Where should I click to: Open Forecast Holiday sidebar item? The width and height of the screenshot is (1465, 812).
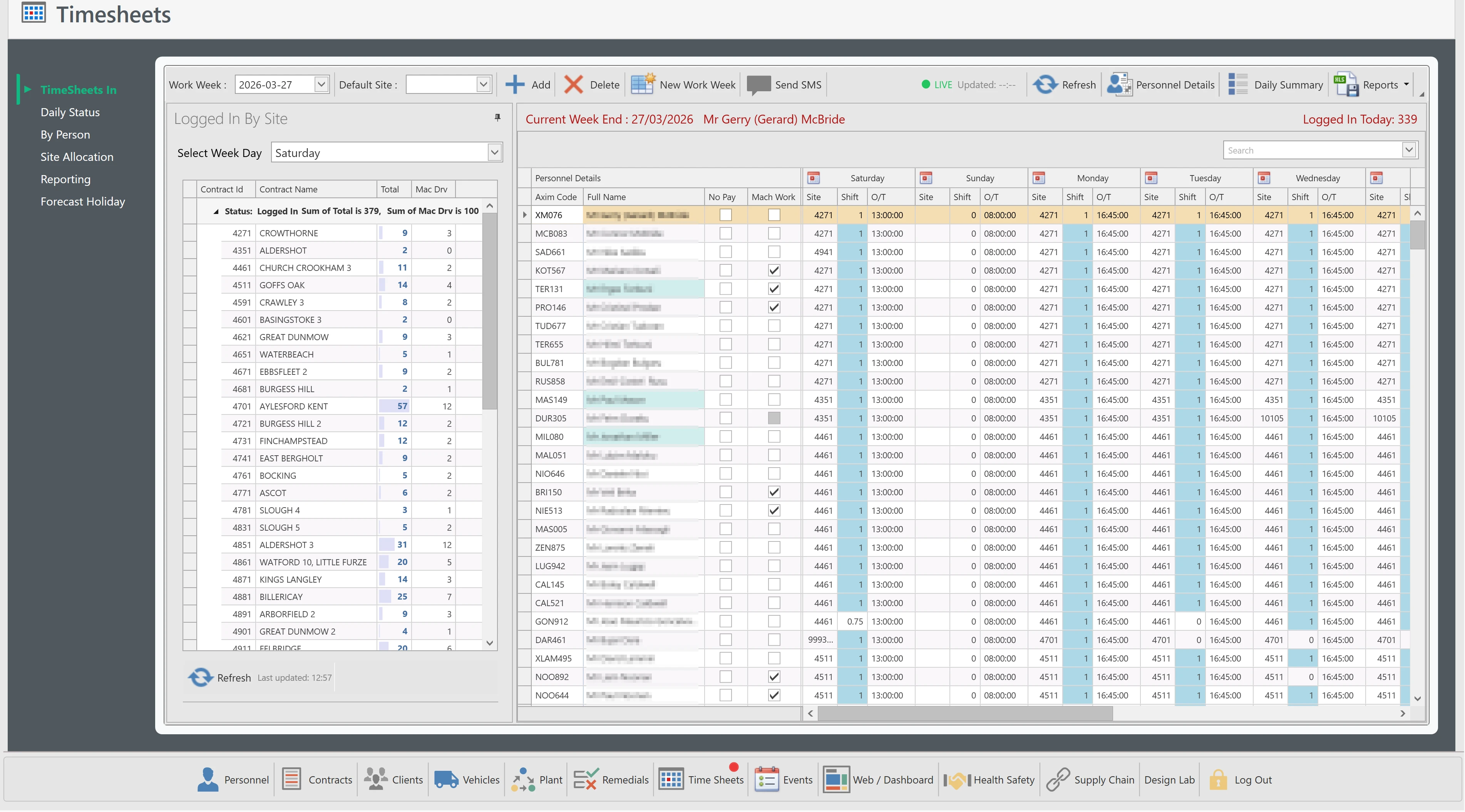tap(83, 201)
